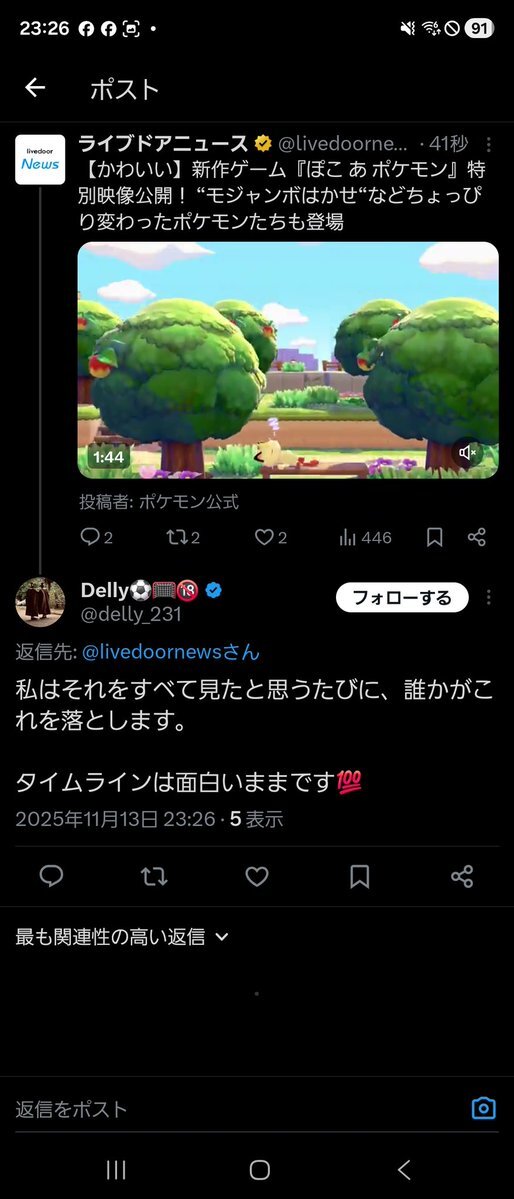Screen dimensions: 514x1199
Task: Unmute the video with speaker icon
Action: tap(467, 453)
